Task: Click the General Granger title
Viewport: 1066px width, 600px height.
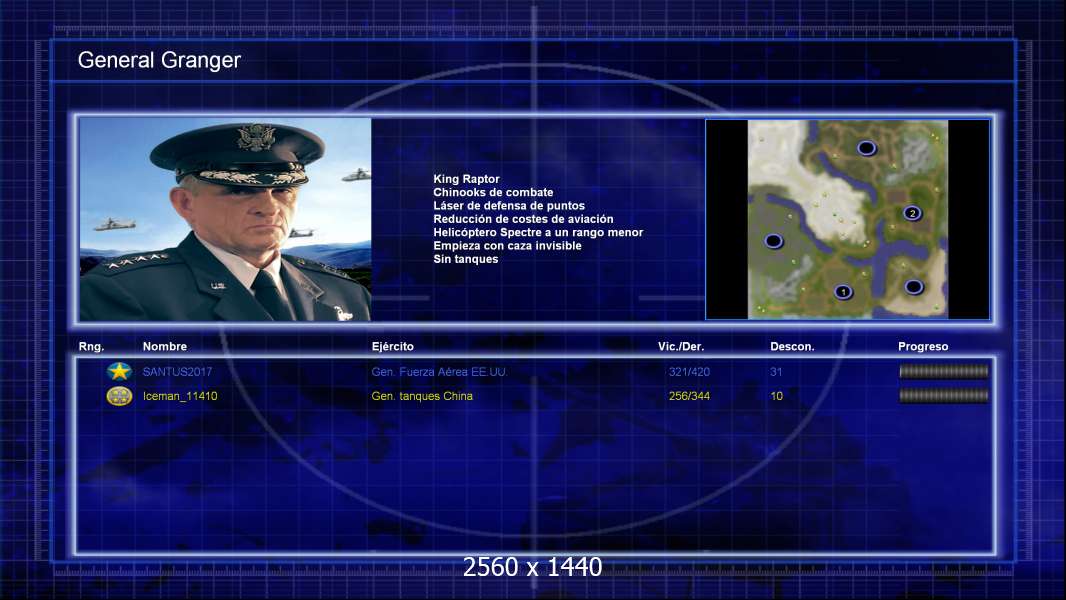Action: pos(159,60)
